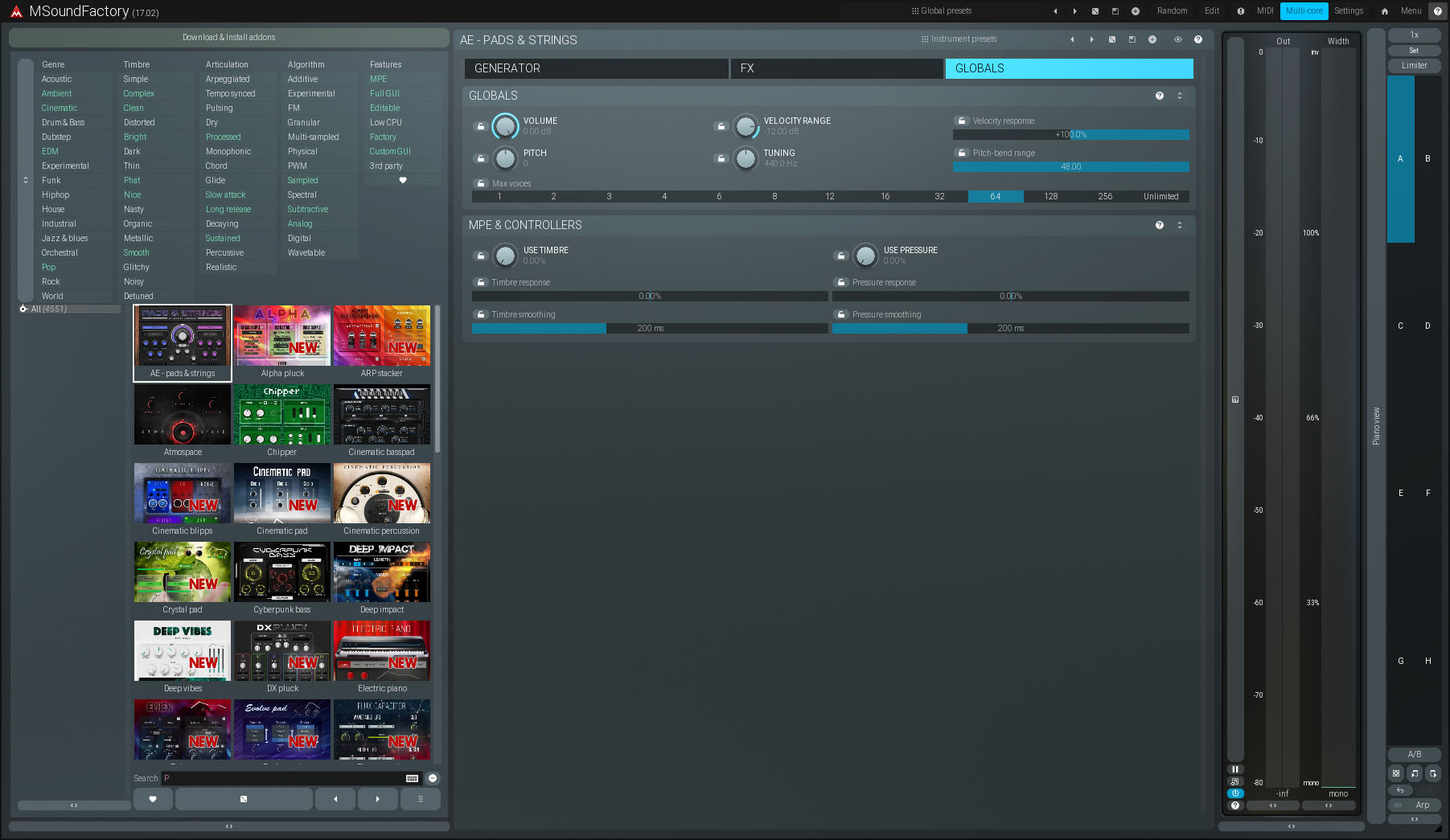Click the favorites heart button below search
Viewport: 1450px width, 840px height.
click(x=153, y=799)
